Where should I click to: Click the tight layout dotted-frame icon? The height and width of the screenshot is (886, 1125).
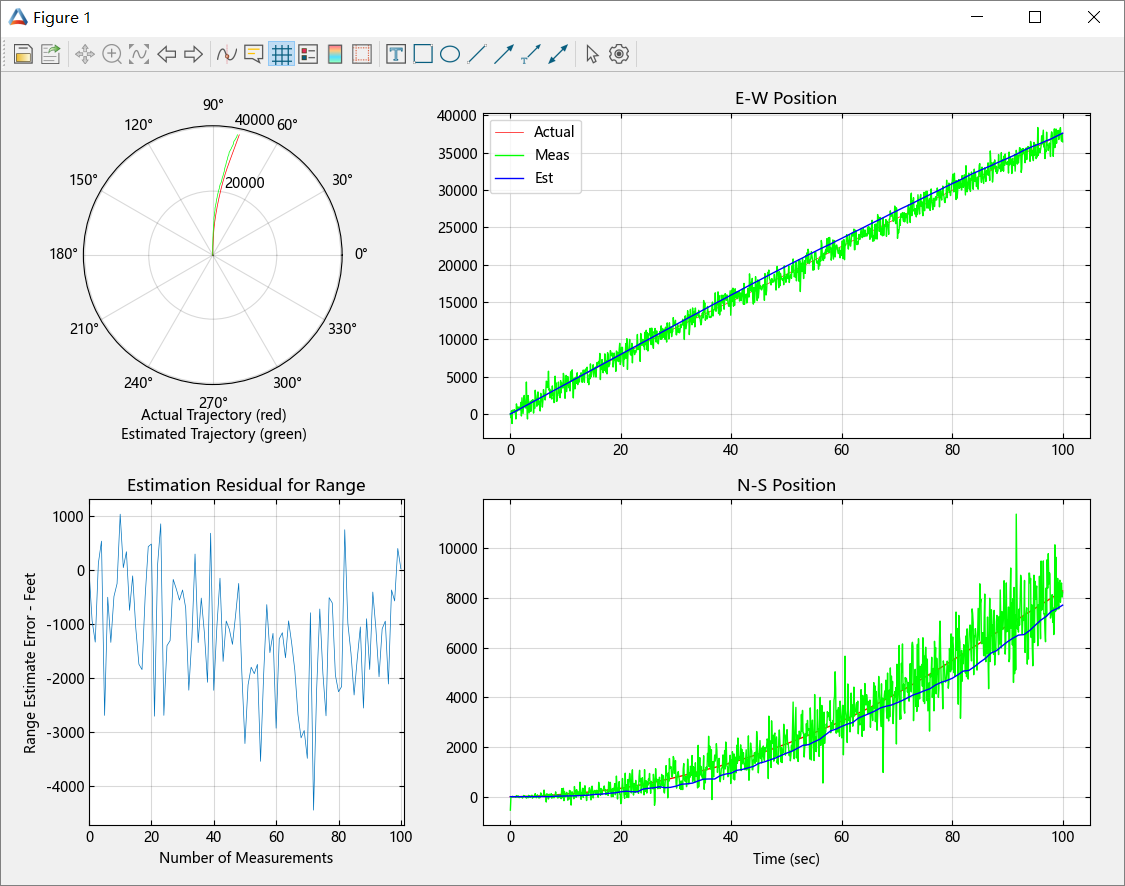(x=362, y=55)
